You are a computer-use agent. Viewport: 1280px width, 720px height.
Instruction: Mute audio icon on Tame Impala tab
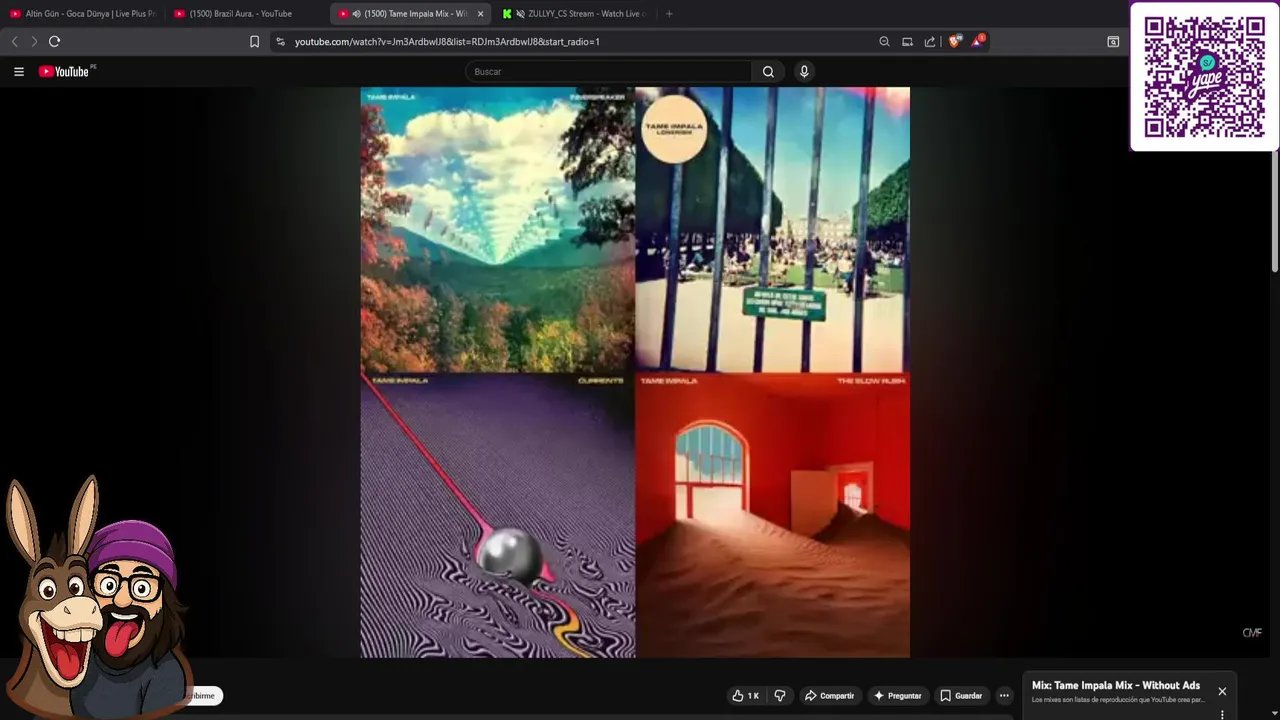357,14
